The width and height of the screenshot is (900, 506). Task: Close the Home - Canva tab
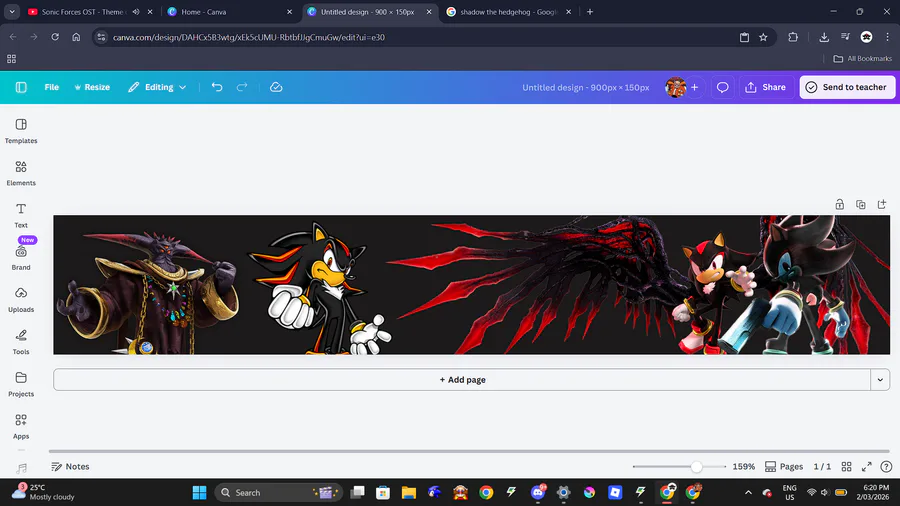pos(289,11)
